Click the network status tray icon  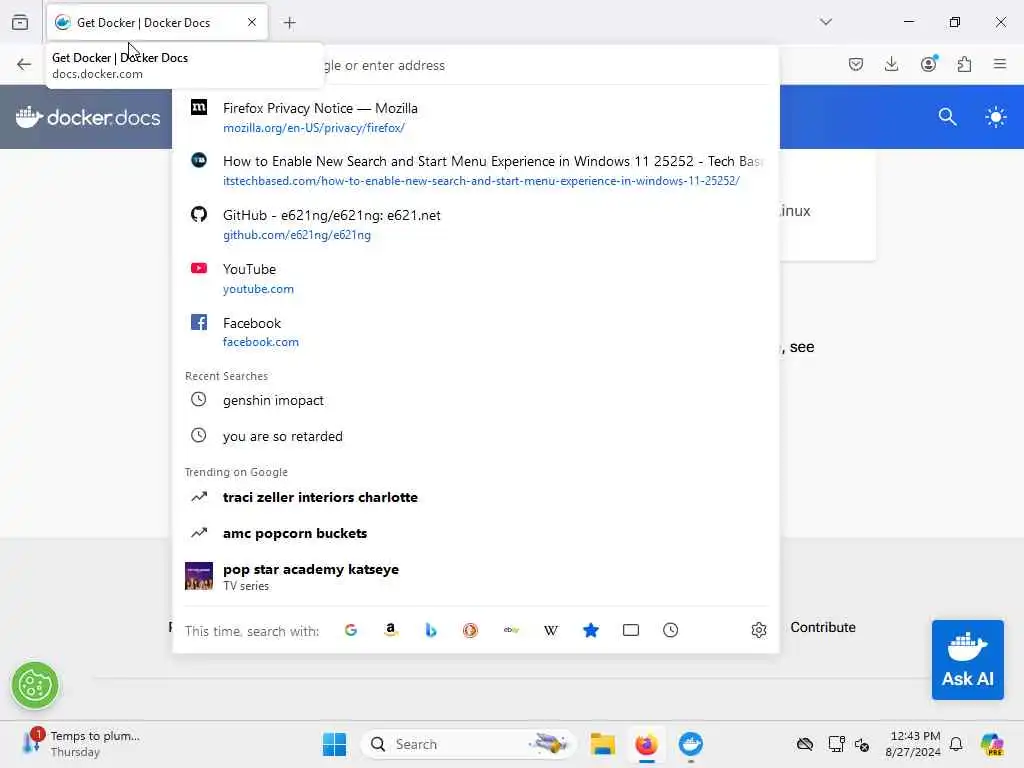[x=836, y=744]
